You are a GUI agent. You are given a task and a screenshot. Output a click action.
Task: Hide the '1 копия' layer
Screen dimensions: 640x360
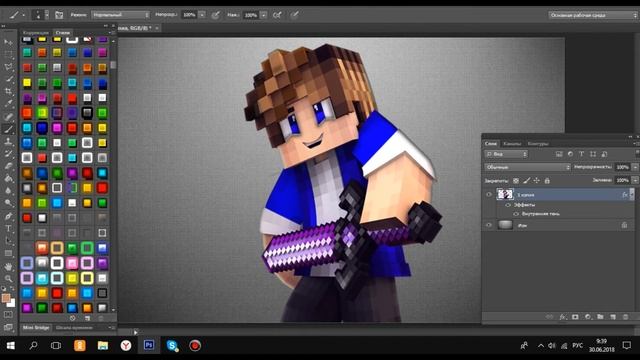coord(489,195)
